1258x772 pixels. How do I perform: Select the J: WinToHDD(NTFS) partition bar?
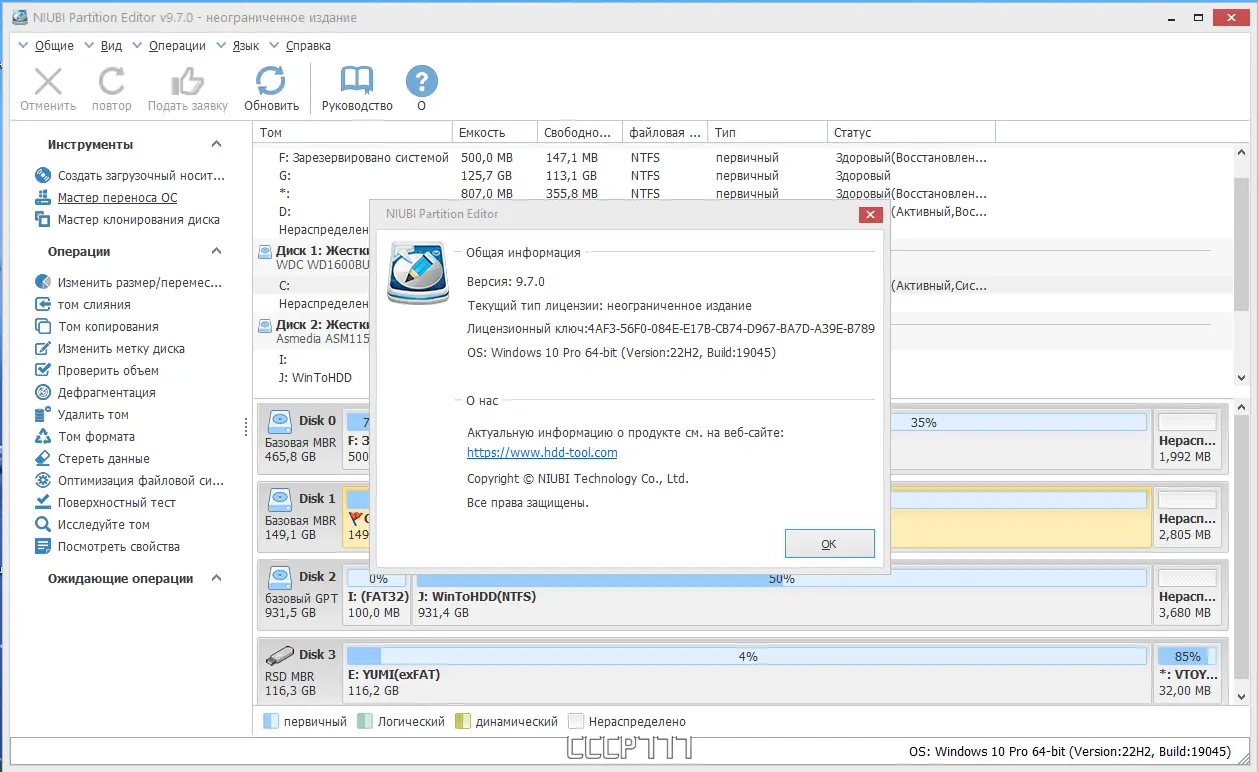click(781, 596)
